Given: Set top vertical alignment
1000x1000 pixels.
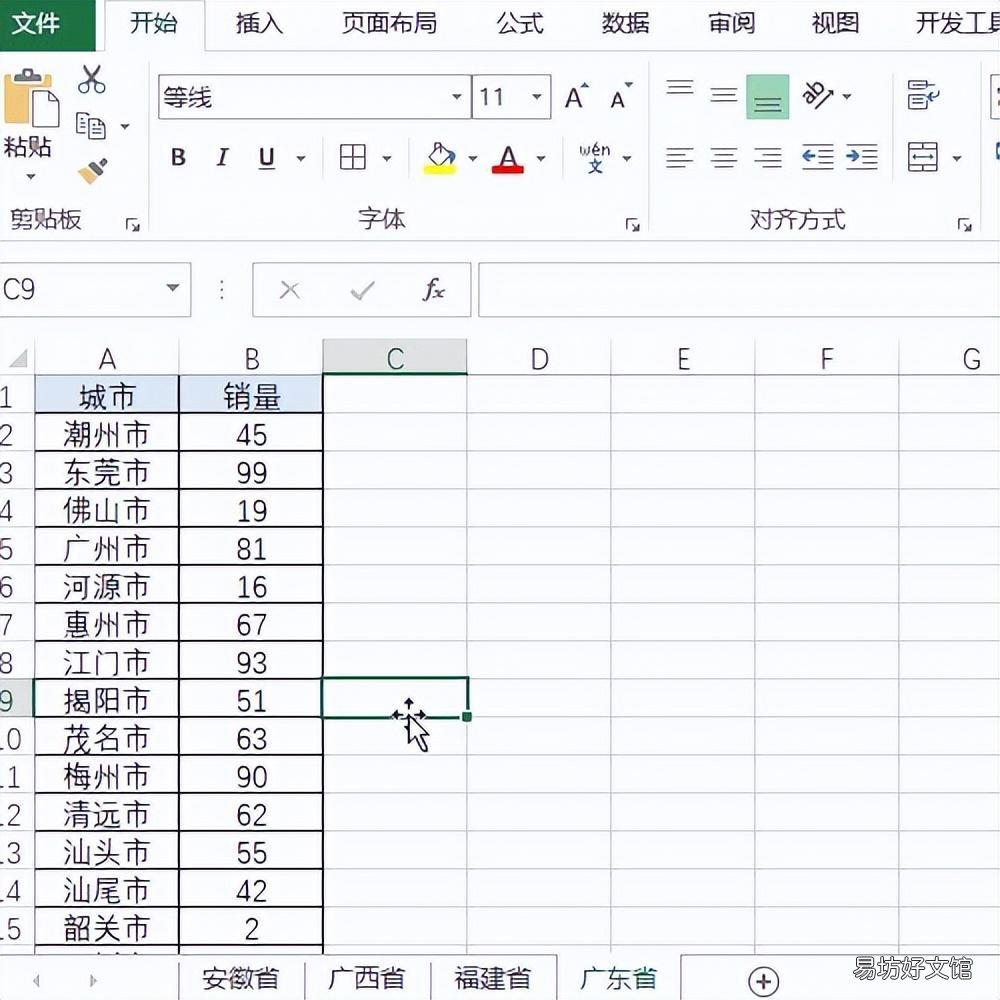Looking at the screenshot, I should coord(680,88).
